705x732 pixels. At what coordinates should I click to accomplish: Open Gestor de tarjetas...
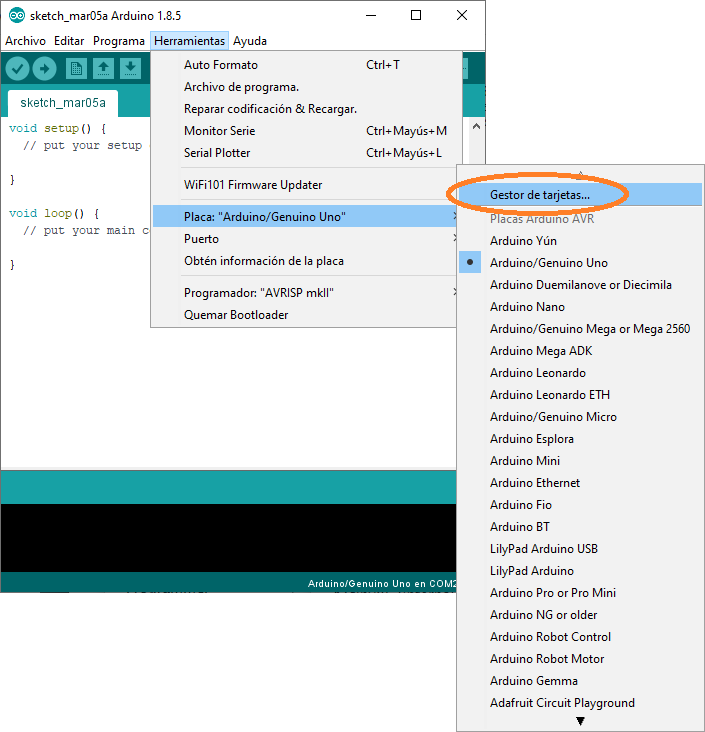click(580, 195)
